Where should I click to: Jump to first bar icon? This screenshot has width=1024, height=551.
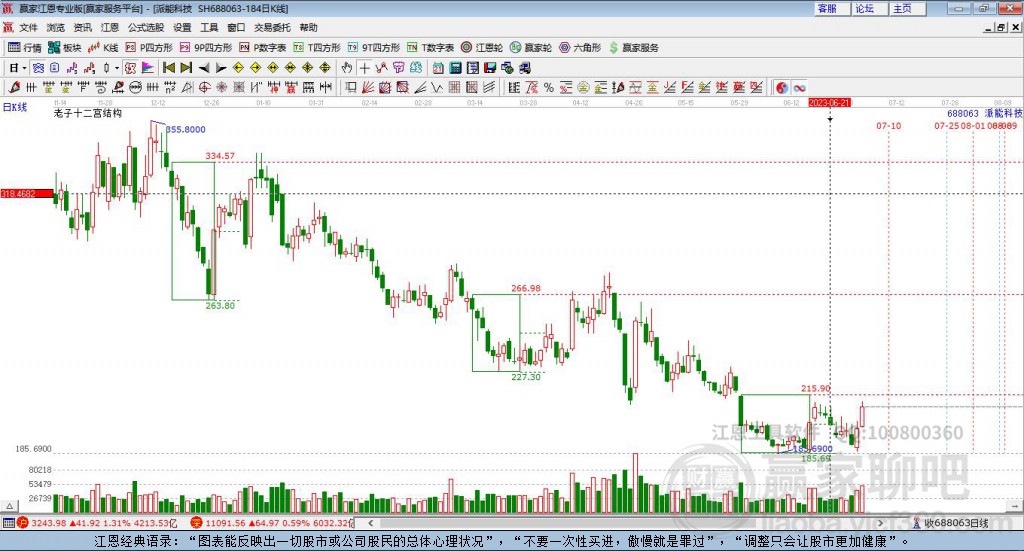168,68
